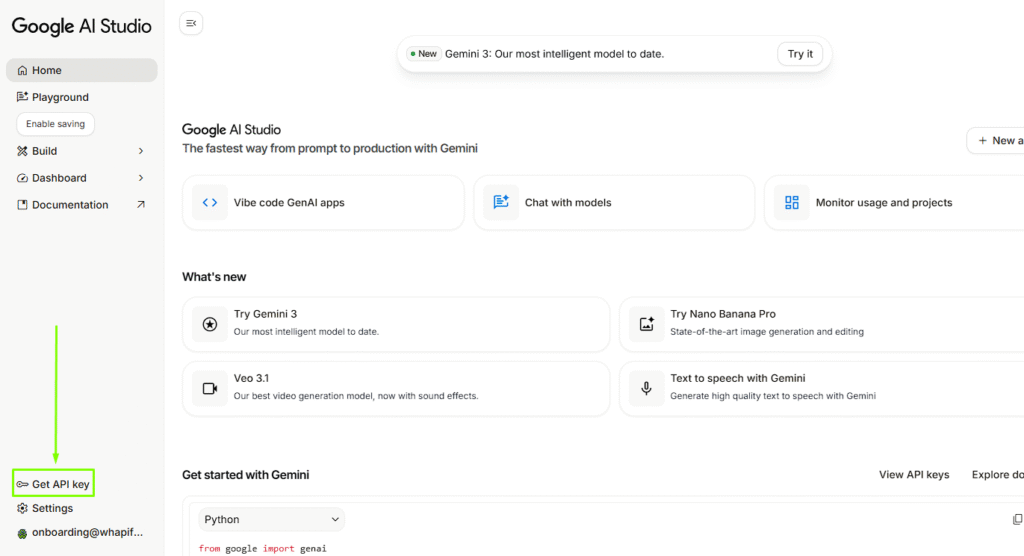This screenshot has width=1024, height=556.
Task: Open the Chat with models card
Action: click(x=614, y=203)
